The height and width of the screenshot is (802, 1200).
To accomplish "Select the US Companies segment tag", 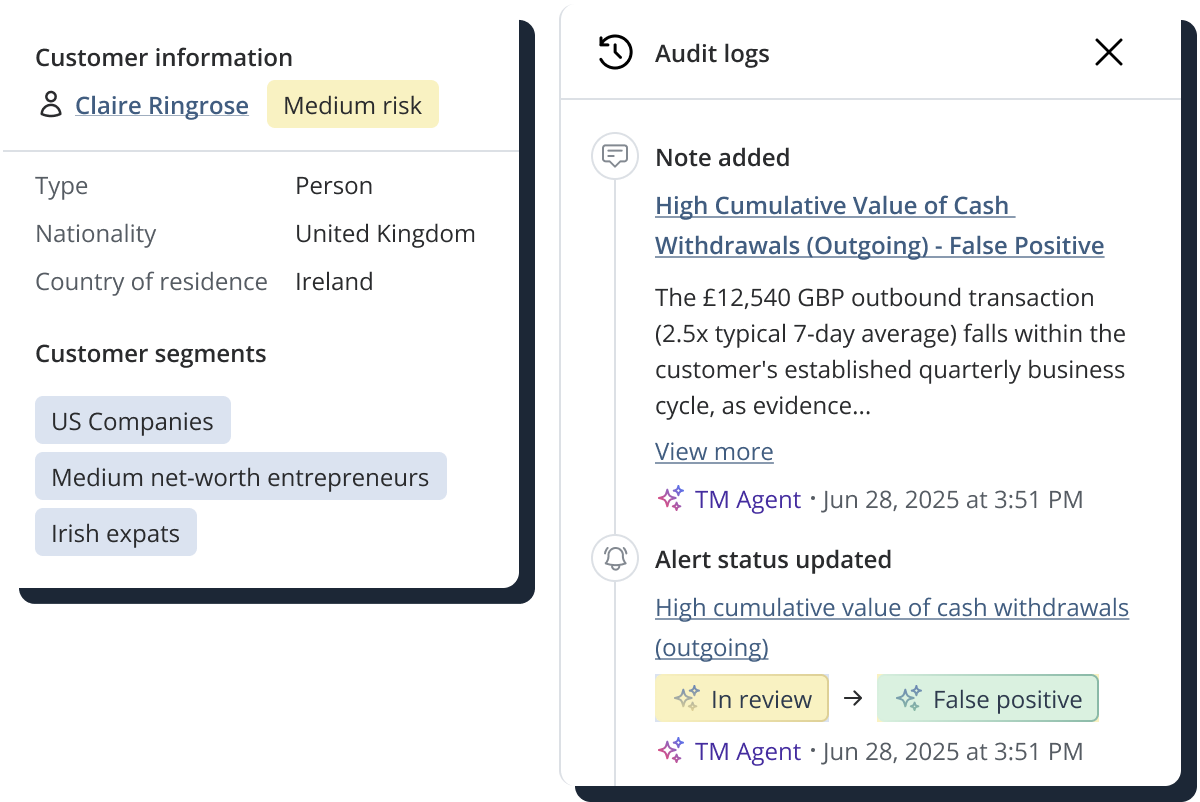I will (132, 421).
